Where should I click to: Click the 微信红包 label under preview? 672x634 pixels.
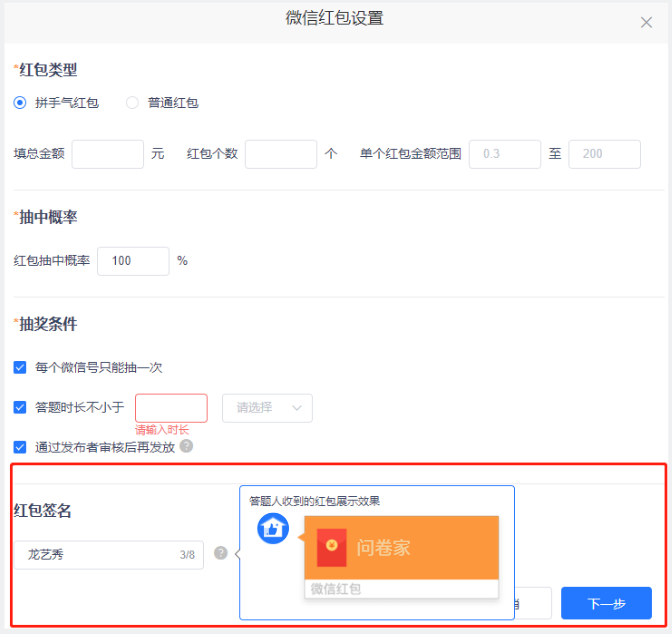(336, 589)
